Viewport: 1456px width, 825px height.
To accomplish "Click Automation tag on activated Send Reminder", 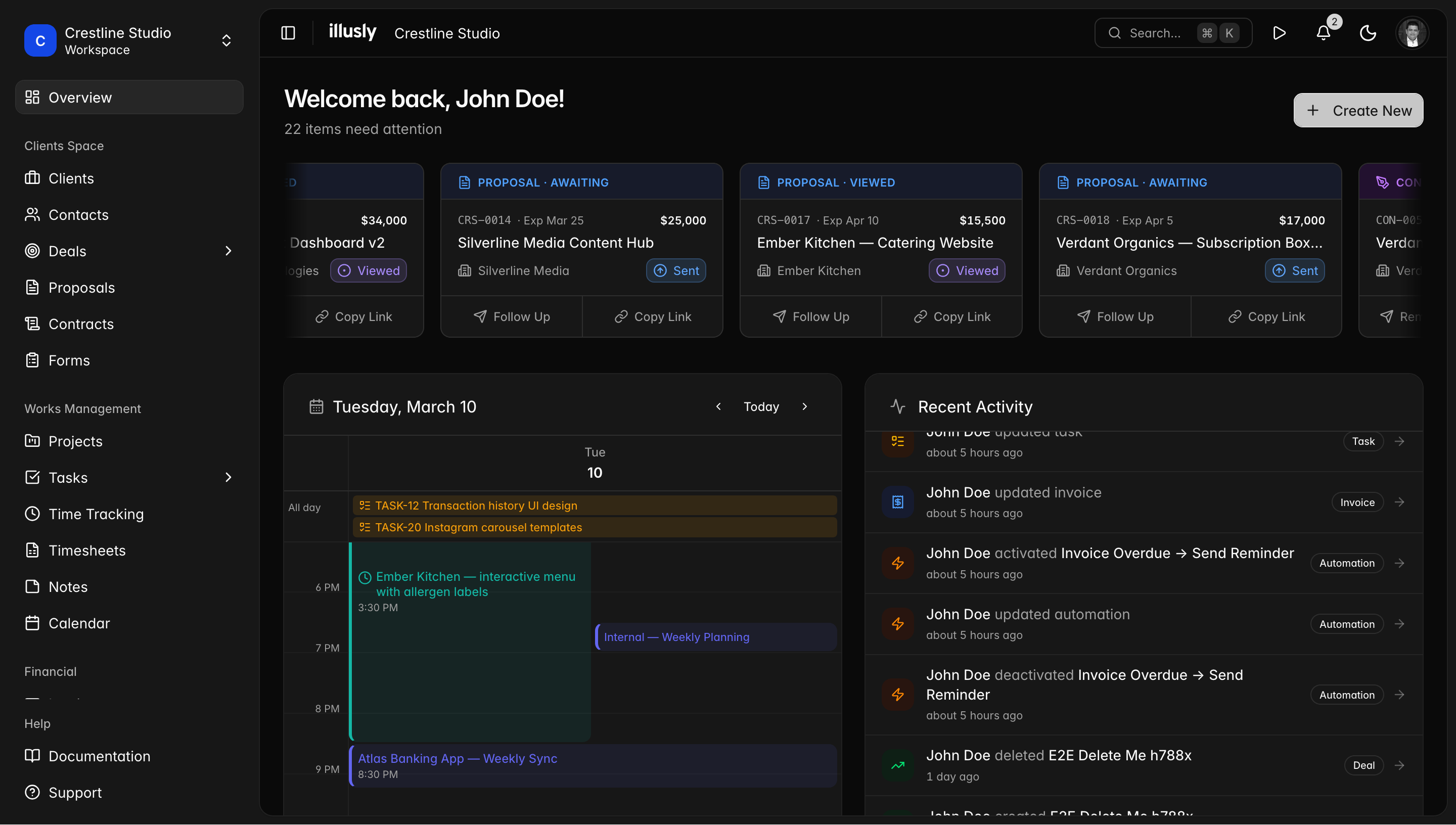I will click(1347, 563).
